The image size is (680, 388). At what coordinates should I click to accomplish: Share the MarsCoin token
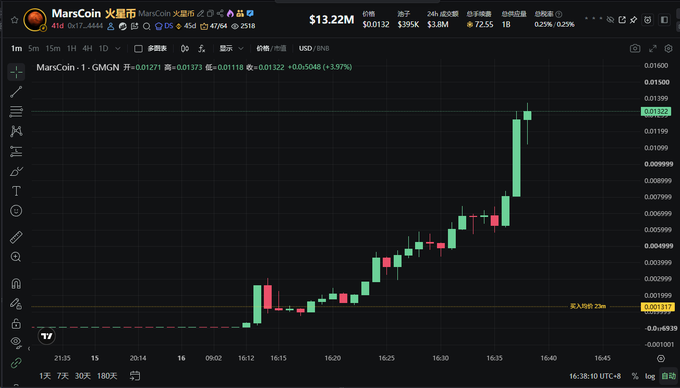220,14
